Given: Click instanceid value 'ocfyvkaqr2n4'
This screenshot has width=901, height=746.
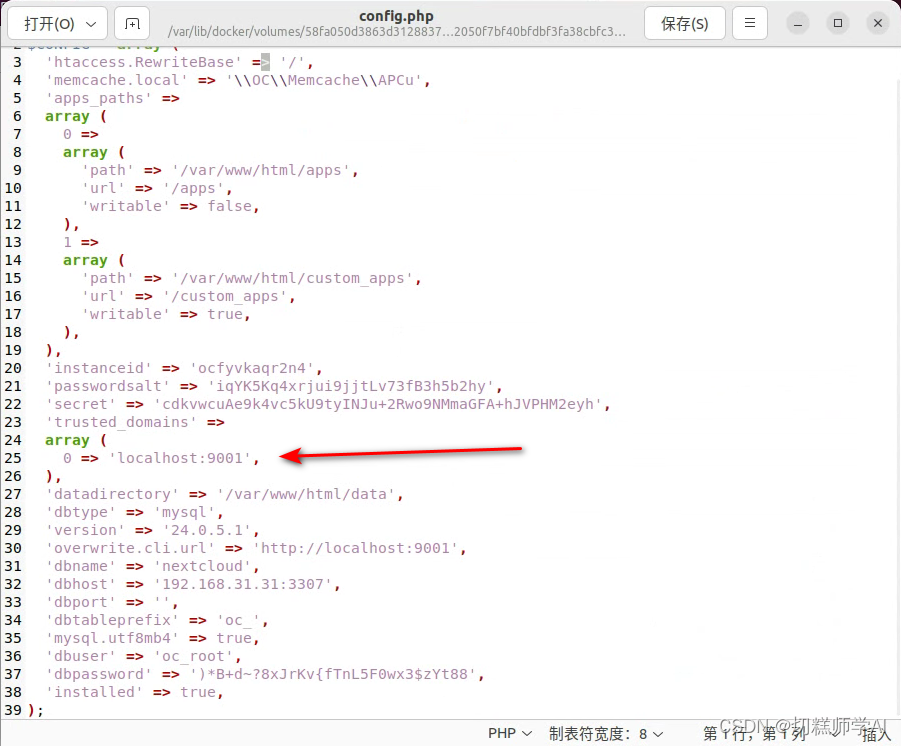Looking at the screenshot, I should [252, 368].
